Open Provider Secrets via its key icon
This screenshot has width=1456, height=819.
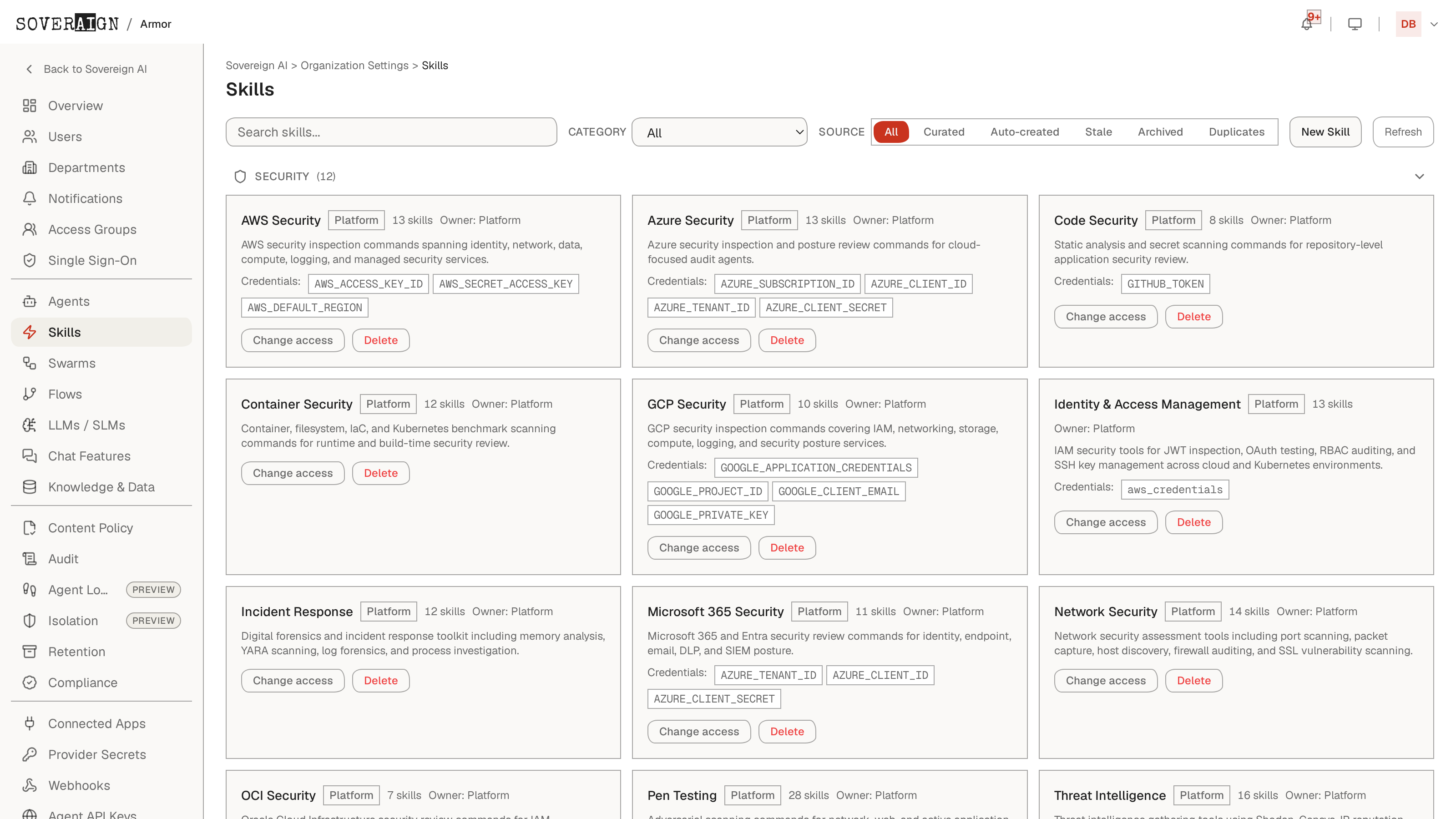[30, 754]
